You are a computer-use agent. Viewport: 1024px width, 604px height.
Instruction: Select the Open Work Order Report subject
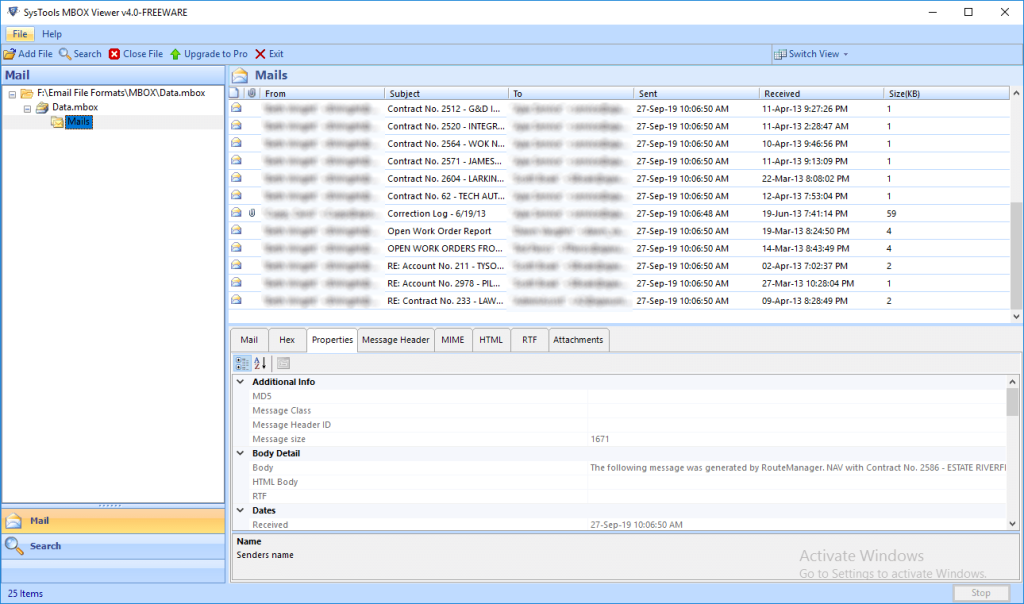pyautogui.click(x=439, y=231)
